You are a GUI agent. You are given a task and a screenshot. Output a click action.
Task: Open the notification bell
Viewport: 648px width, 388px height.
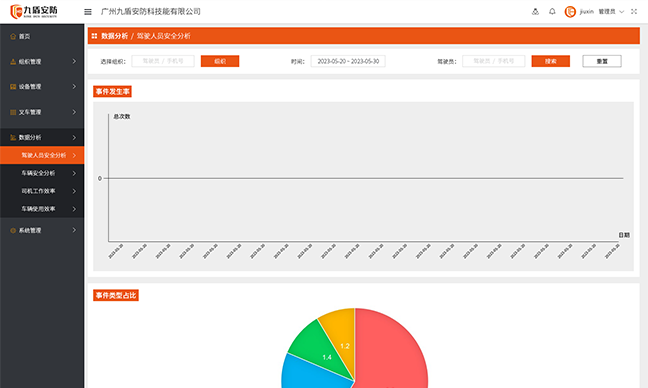click(552, 12)
